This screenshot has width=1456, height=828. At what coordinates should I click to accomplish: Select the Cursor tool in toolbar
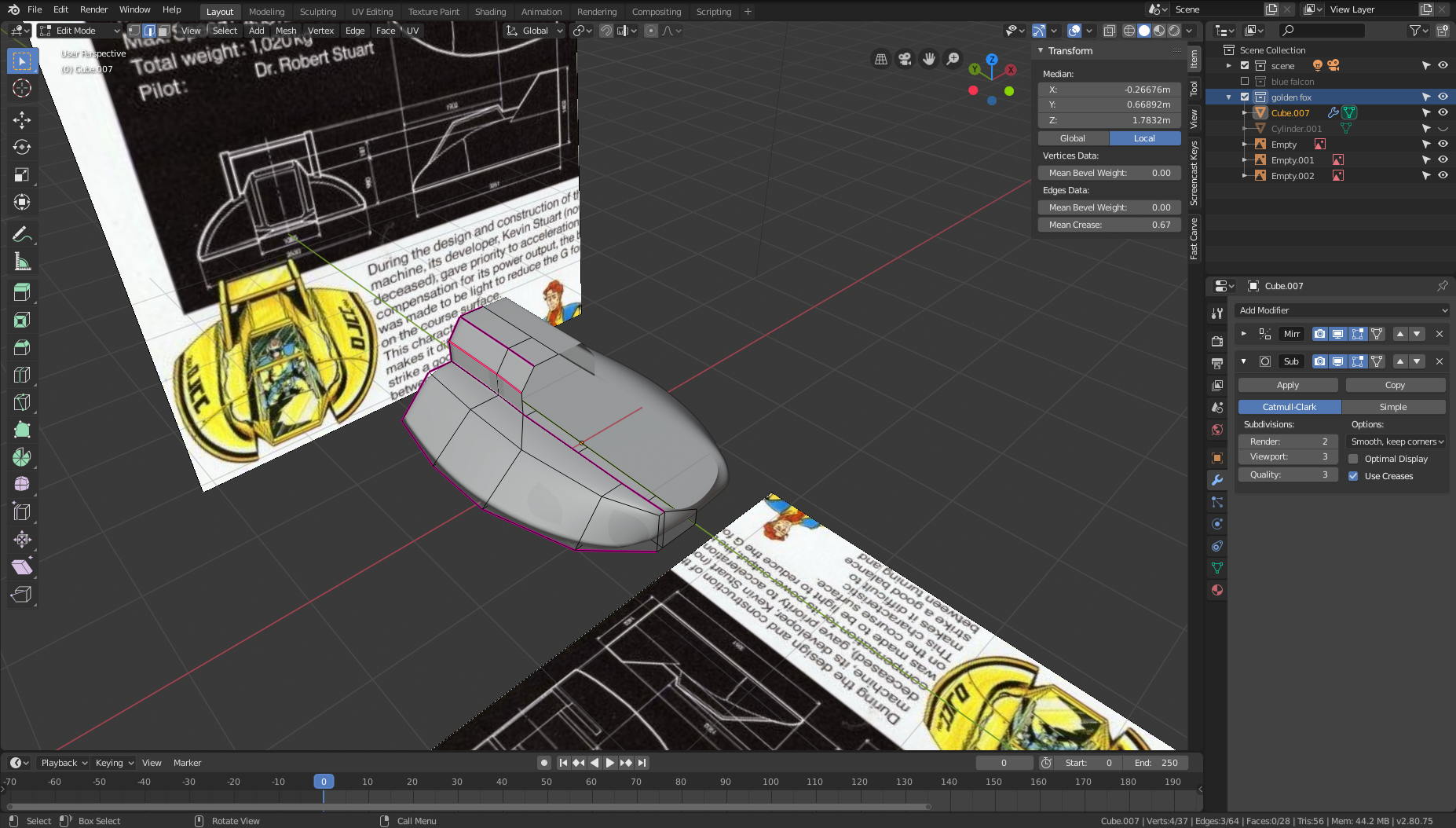(x=22, y=88)
